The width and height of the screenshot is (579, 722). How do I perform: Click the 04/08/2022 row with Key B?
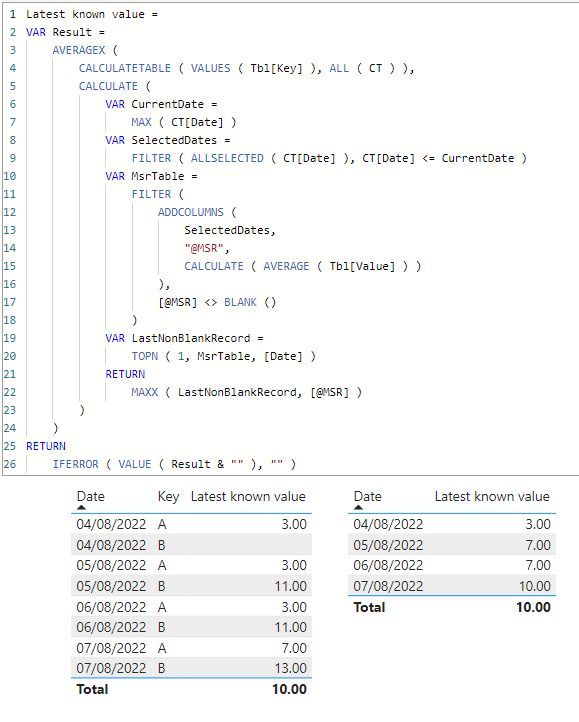(x=191, y=545)
